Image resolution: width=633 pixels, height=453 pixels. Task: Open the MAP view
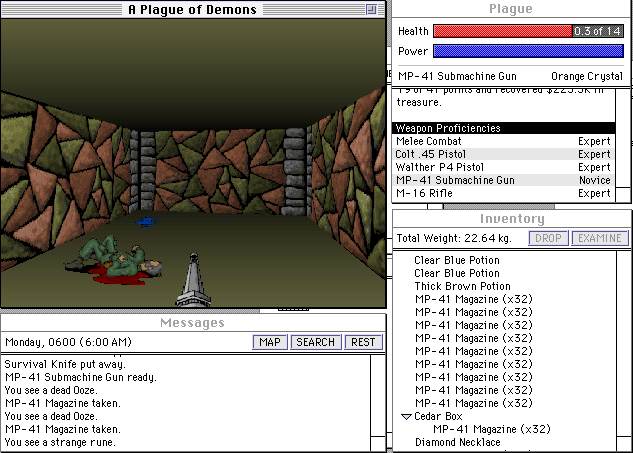270,342
